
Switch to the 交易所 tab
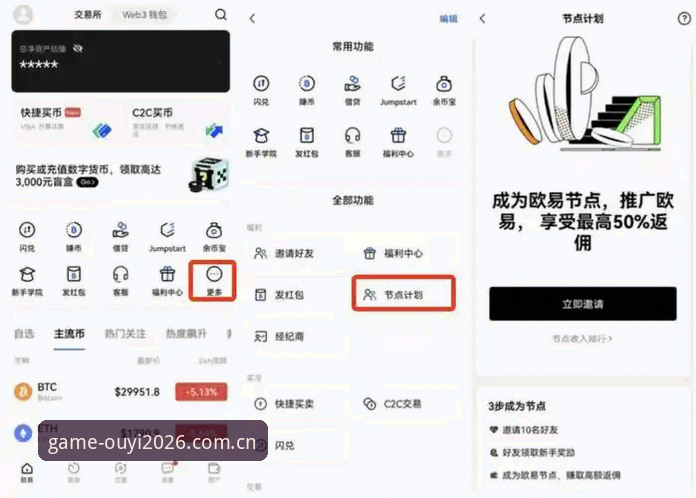click(x=87, y=15)
